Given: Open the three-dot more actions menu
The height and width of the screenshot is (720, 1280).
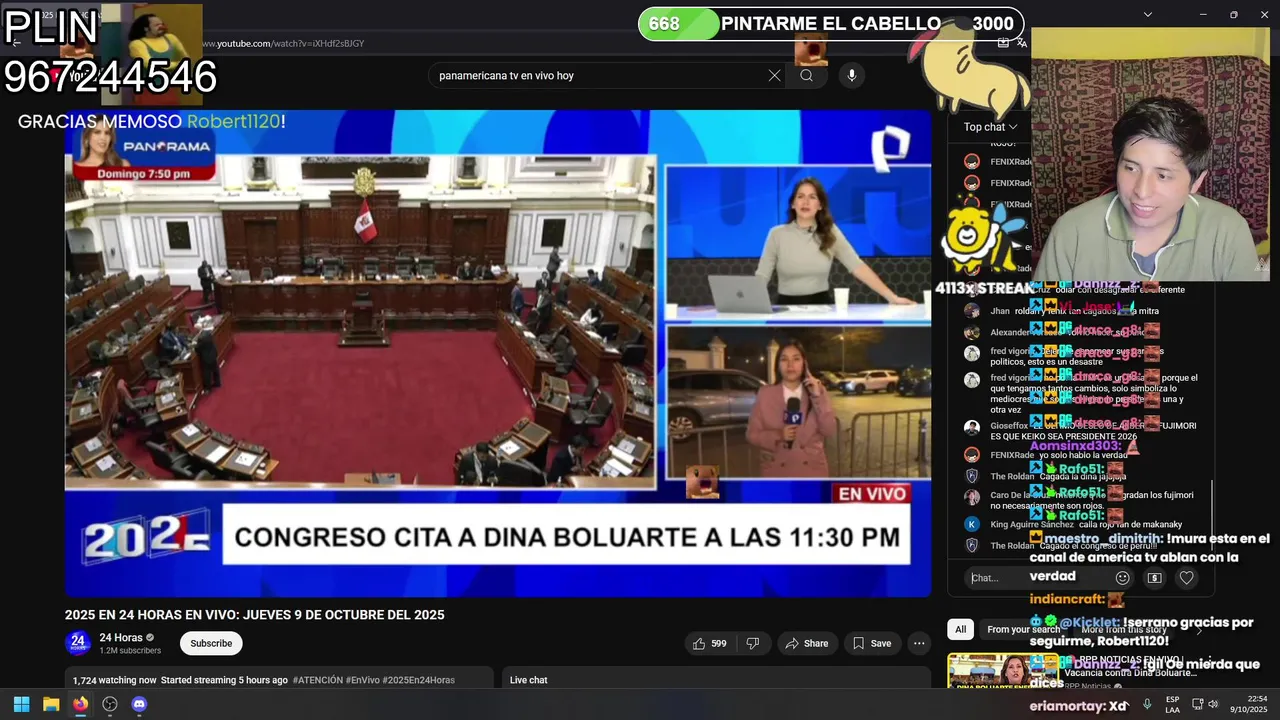Looking at the screenshot, I should pyautogui.click(x=919, y=643).
